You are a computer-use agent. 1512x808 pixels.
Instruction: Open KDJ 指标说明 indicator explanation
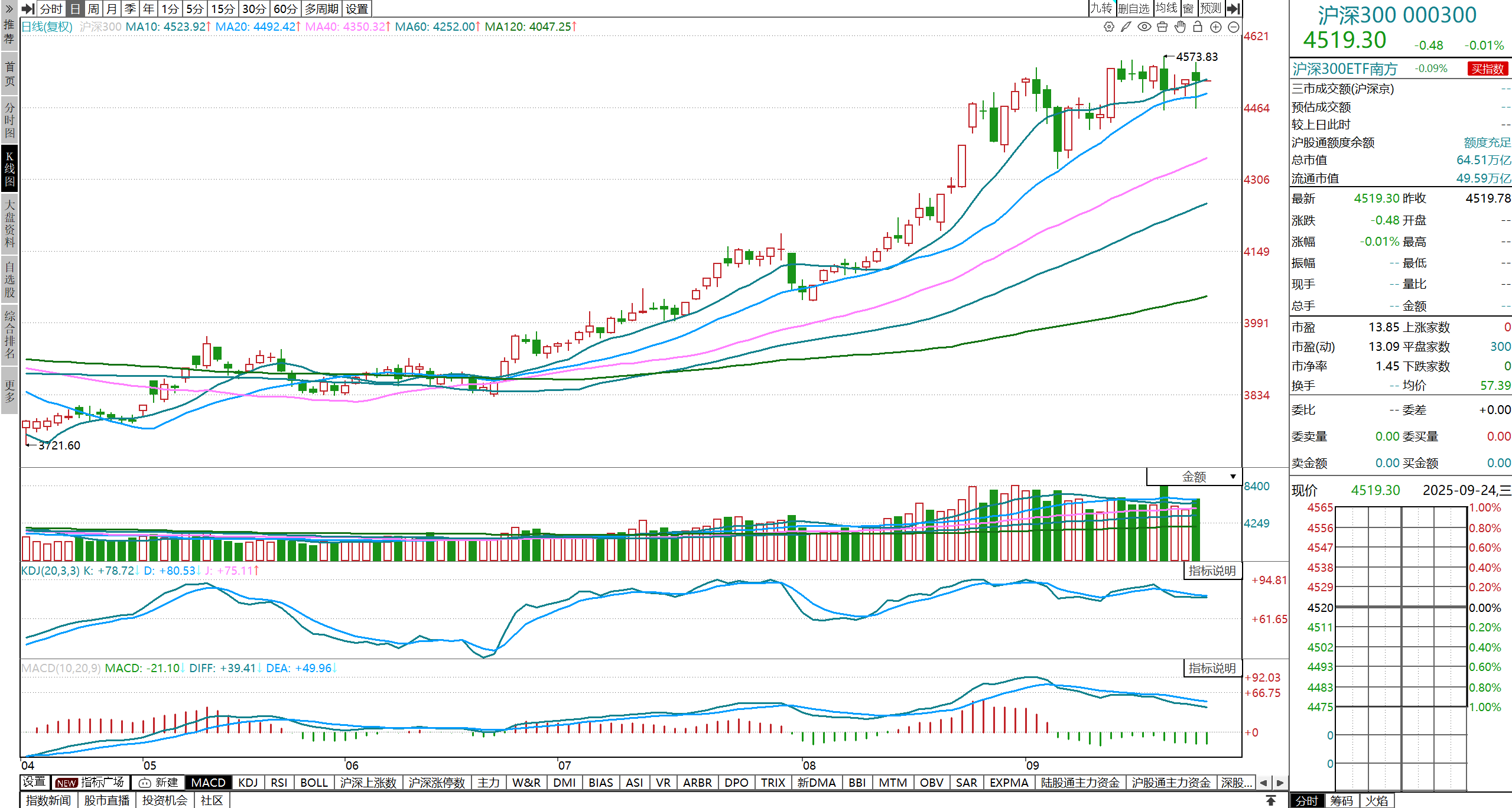click(x=1212, y=571)
